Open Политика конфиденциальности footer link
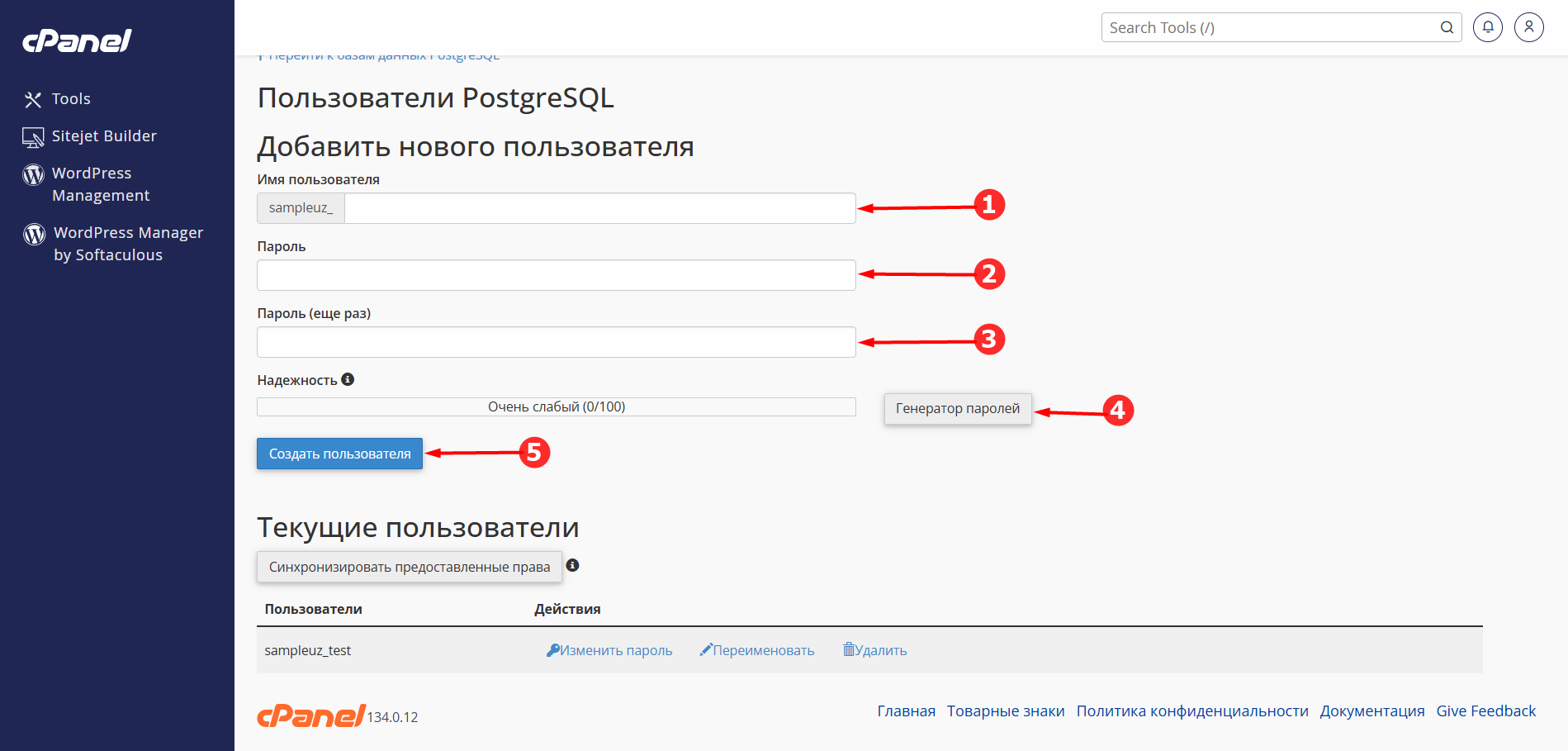The height and width of the screenshot is (751, 1568). (1192, 711)
